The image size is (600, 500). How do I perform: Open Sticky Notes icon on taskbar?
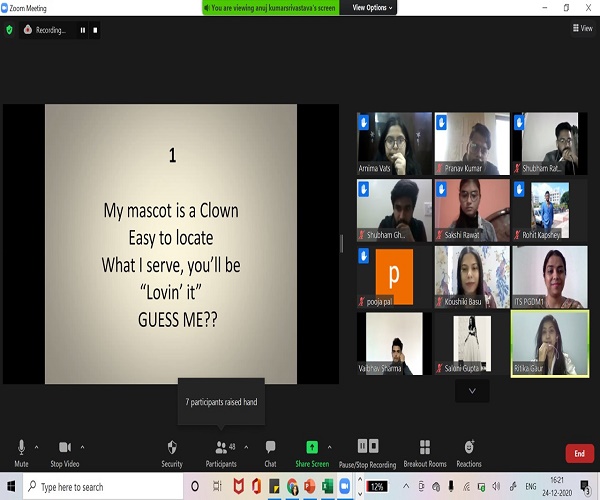274,487
